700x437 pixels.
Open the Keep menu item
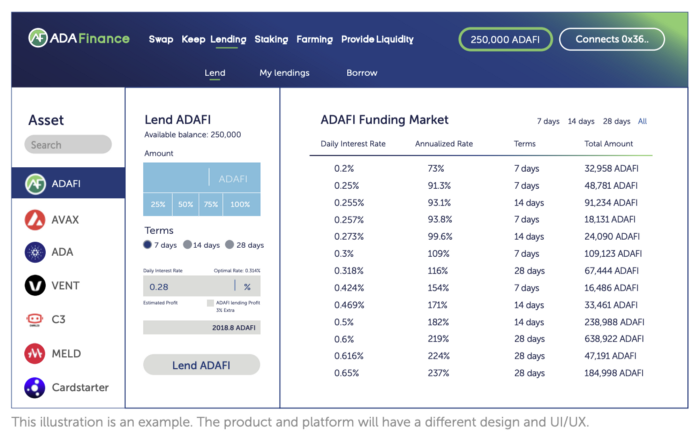click(193, 39)
